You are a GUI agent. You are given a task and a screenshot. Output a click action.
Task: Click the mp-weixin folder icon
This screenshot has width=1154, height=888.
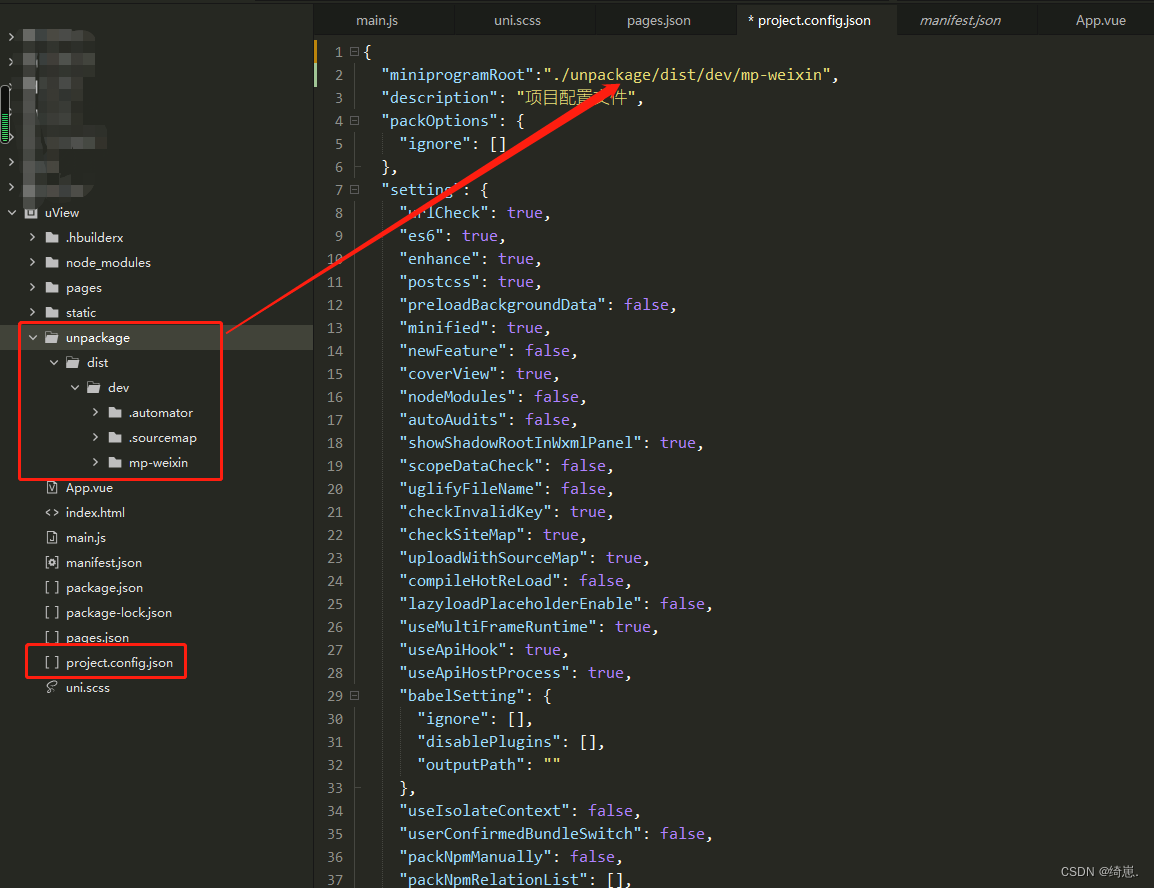115,462
